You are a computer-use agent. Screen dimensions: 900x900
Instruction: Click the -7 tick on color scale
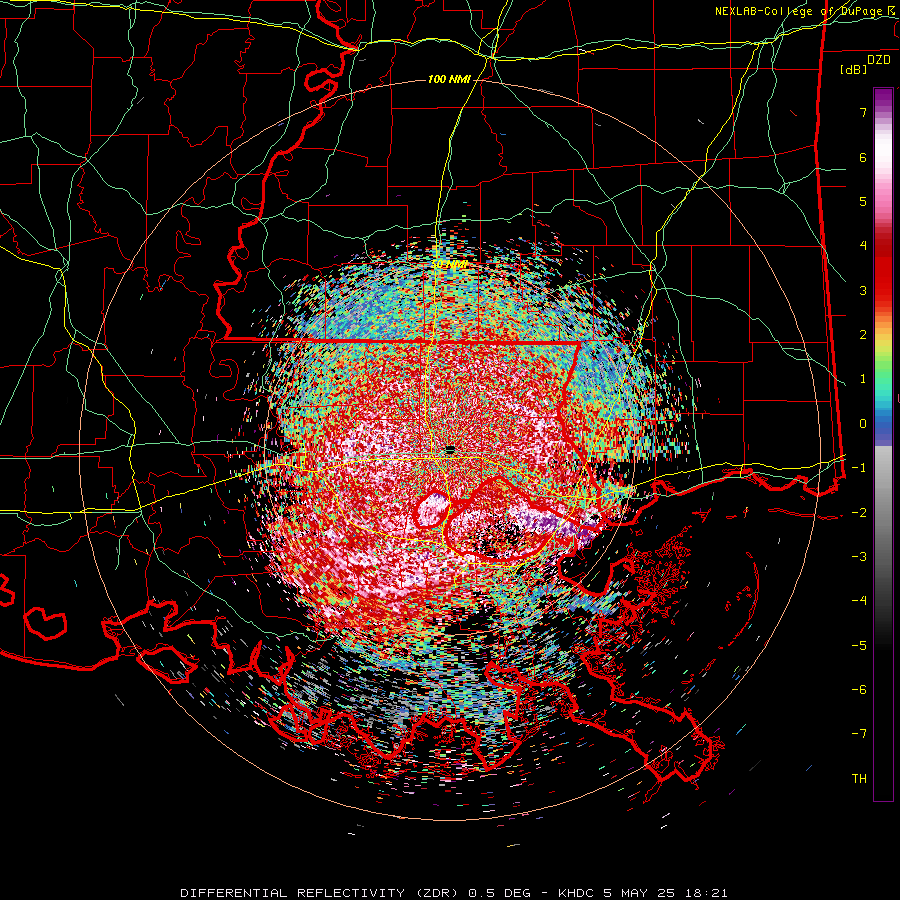pos(859,734)
